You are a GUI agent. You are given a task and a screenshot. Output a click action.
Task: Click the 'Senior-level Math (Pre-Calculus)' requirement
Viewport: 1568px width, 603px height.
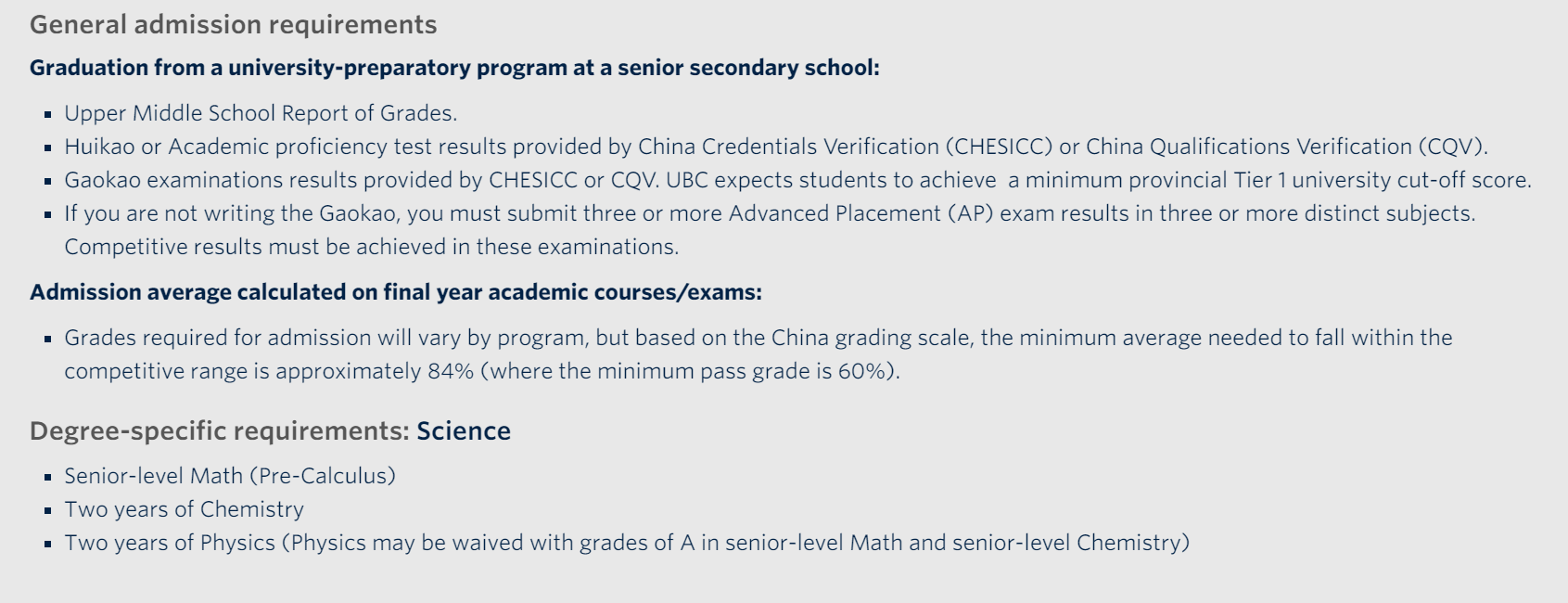[x=229, y=476]
